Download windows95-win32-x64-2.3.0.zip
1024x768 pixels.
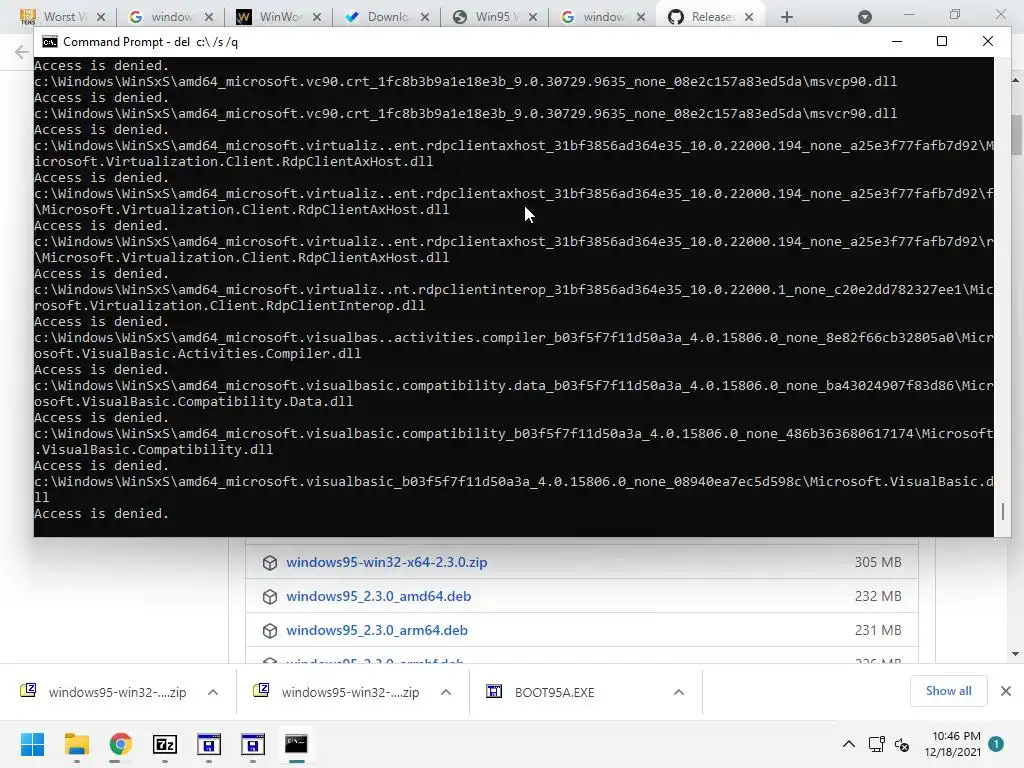pyautogui.click(x=387, y=562)
